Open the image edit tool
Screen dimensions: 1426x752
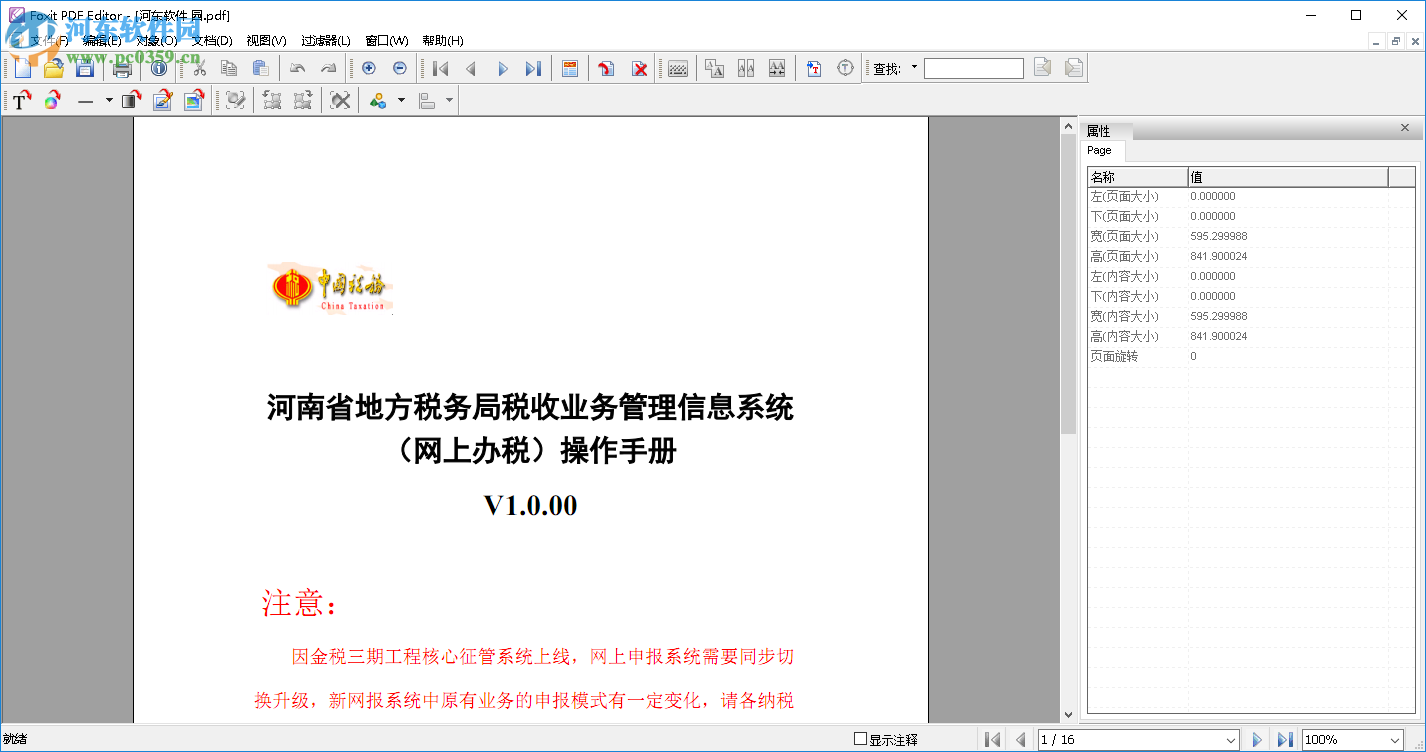(x=163, y=100)
